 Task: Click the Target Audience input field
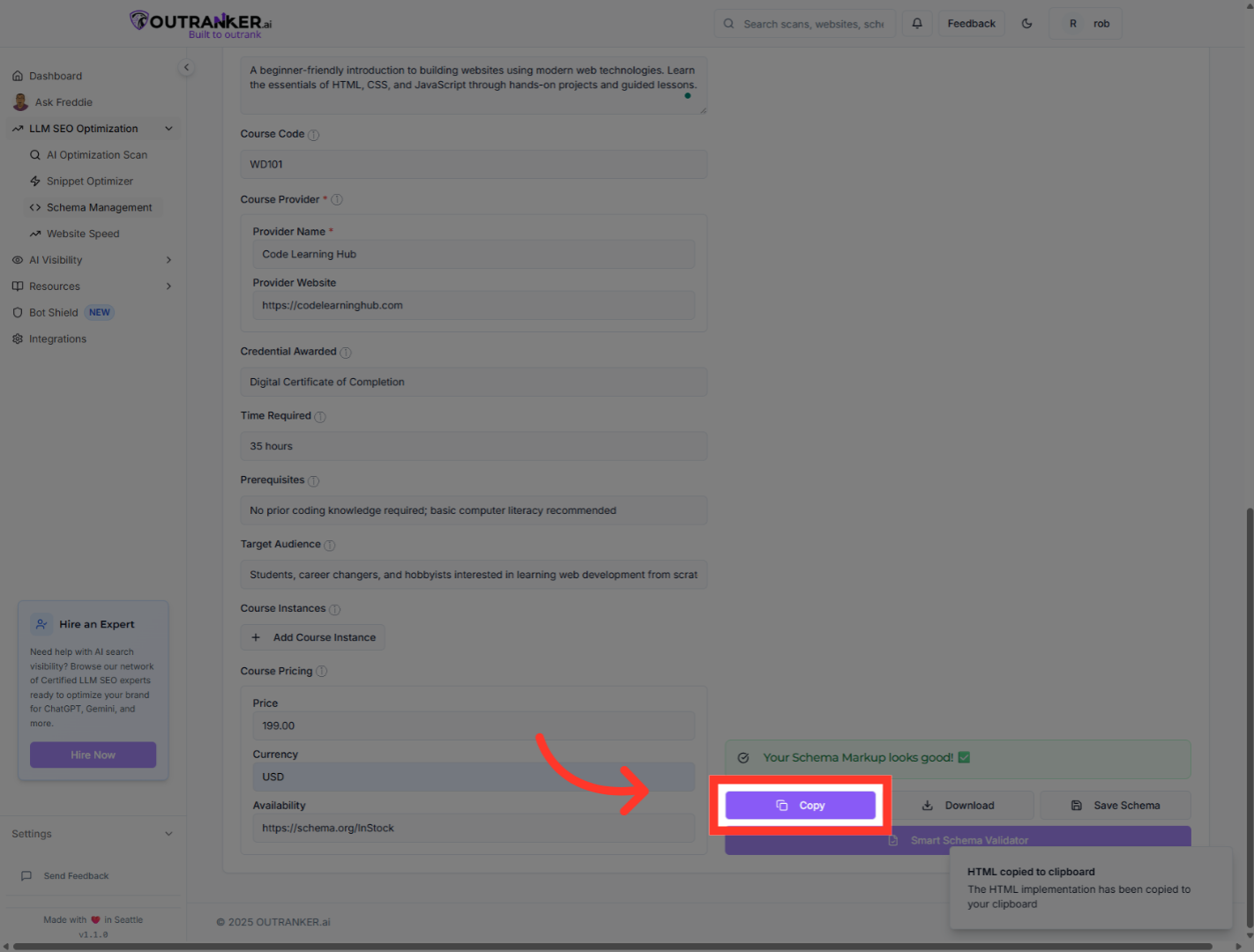pyautogui.click(x=474, y=575)
